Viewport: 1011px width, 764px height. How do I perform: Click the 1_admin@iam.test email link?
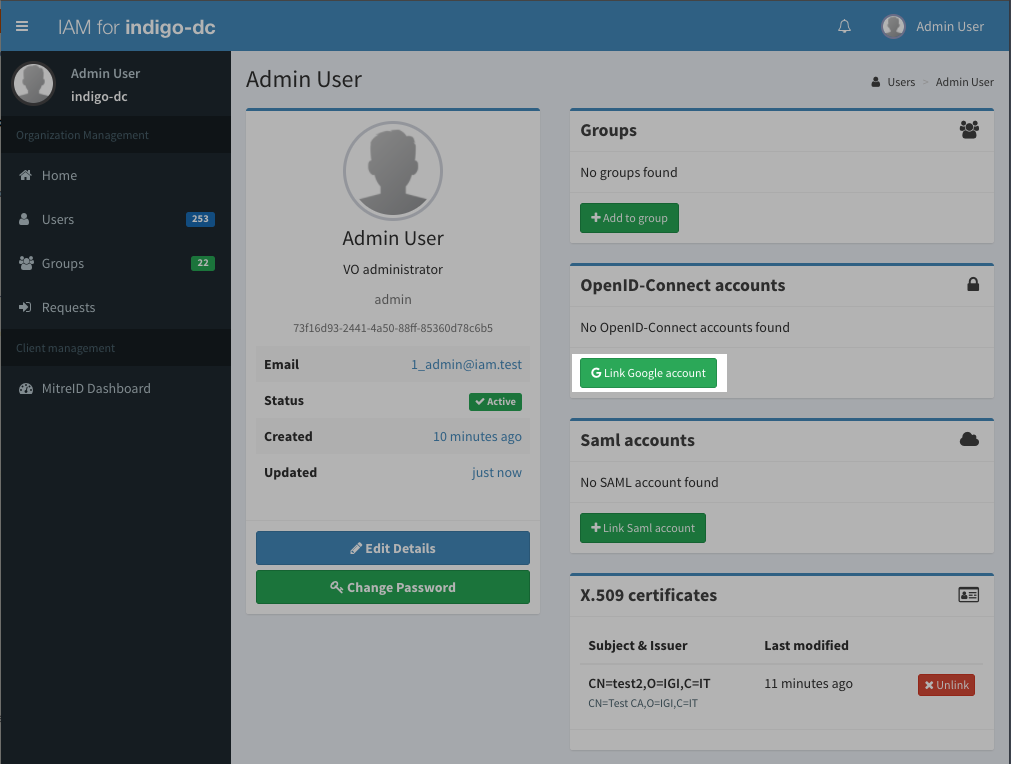466,365
